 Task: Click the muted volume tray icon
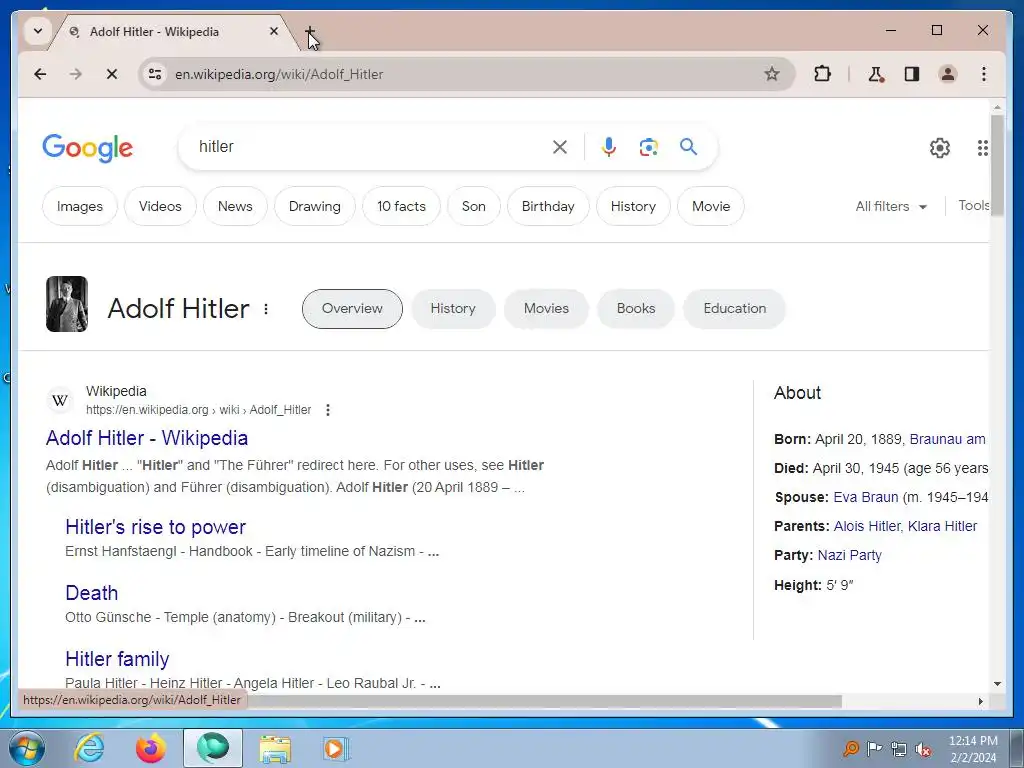coord(923,749)
